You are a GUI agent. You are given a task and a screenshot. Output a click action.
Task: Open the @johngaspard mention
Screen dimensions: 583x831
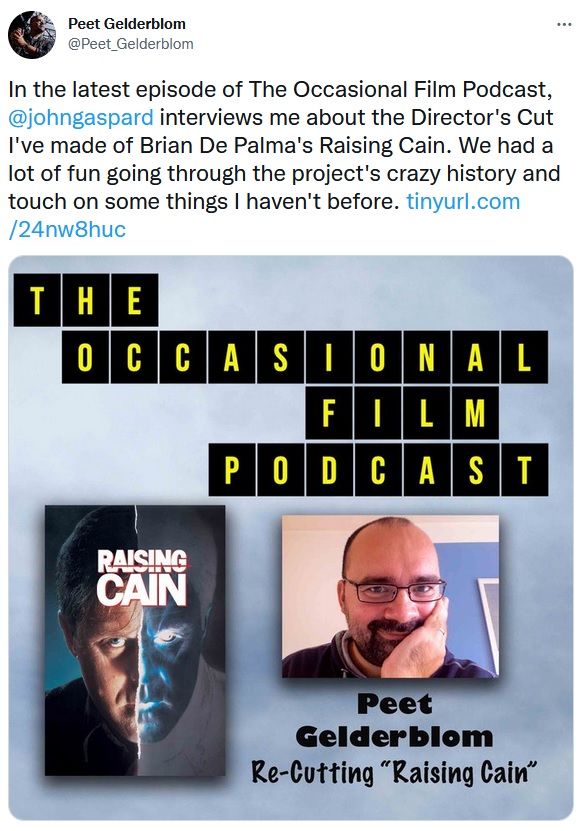(81, 117)
